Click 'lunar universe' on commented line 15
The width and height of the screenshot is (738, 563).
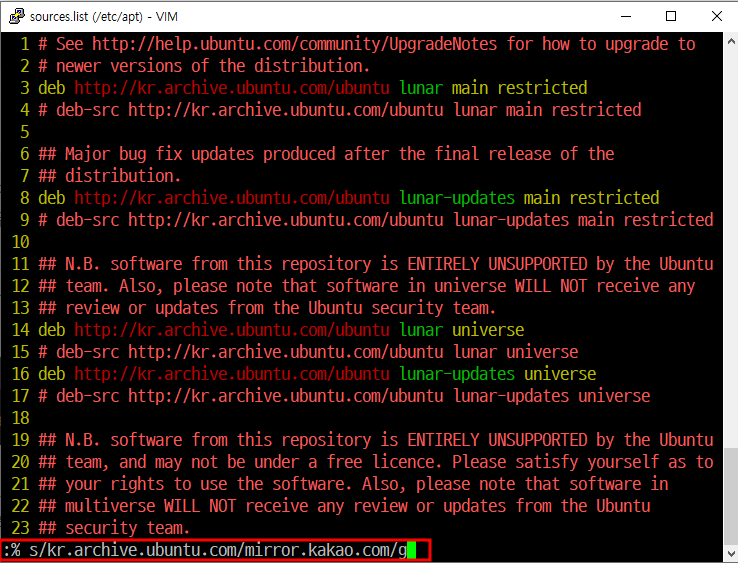click(x=516, y=352)
